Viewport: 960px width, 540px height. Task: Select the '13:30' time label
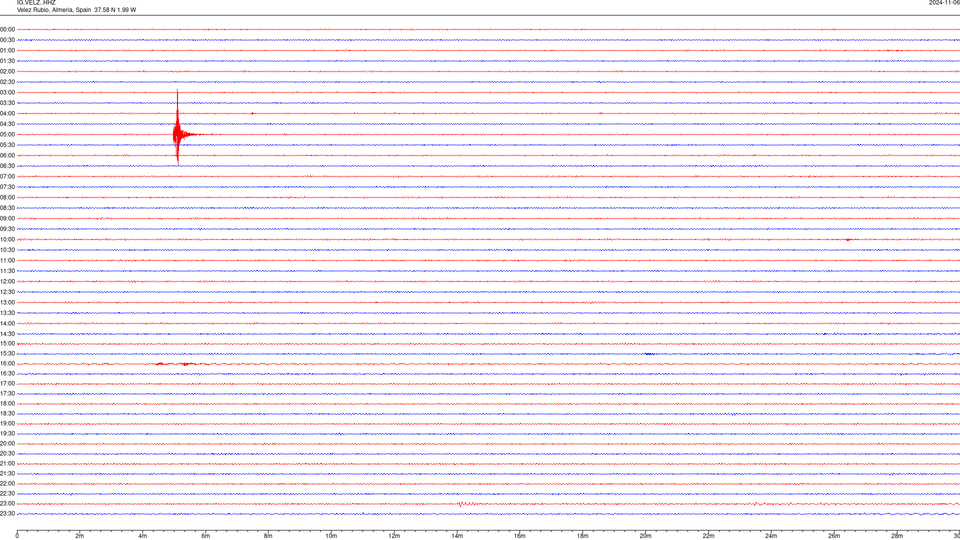click(7, 313)
